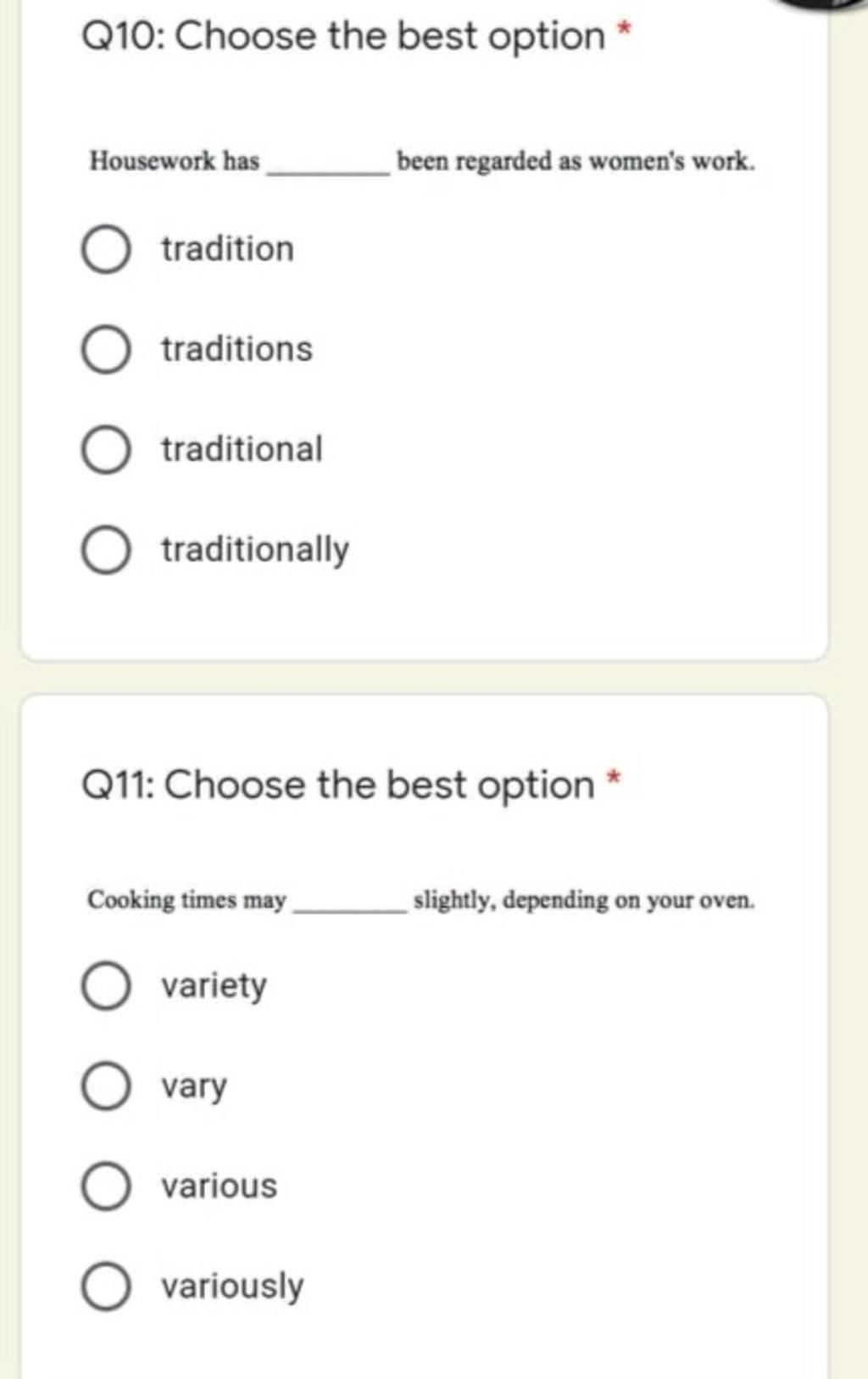Click the Q11 'Choose the best option' heading

[x=337, y=785]
